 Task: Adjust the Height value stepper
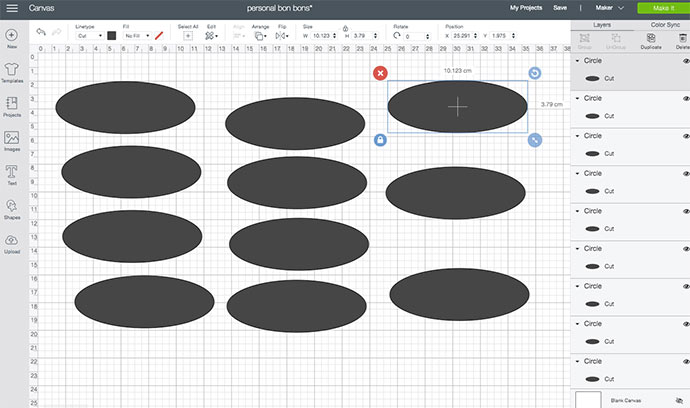pos(375,36)
